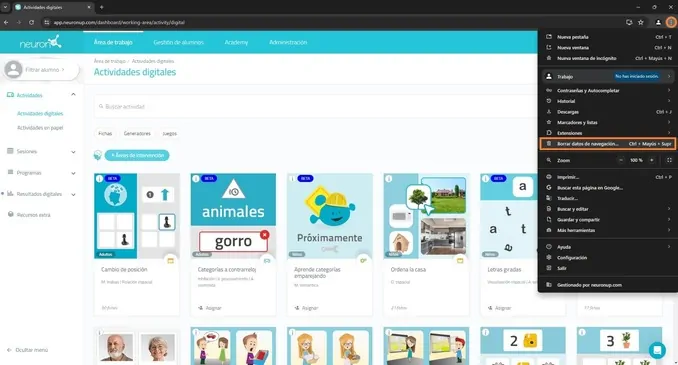Viewport: 678px width, 365px height.
Task: Select Nueva ventana de incógnito
Action: pyautogui.click(x=608, y=58)
